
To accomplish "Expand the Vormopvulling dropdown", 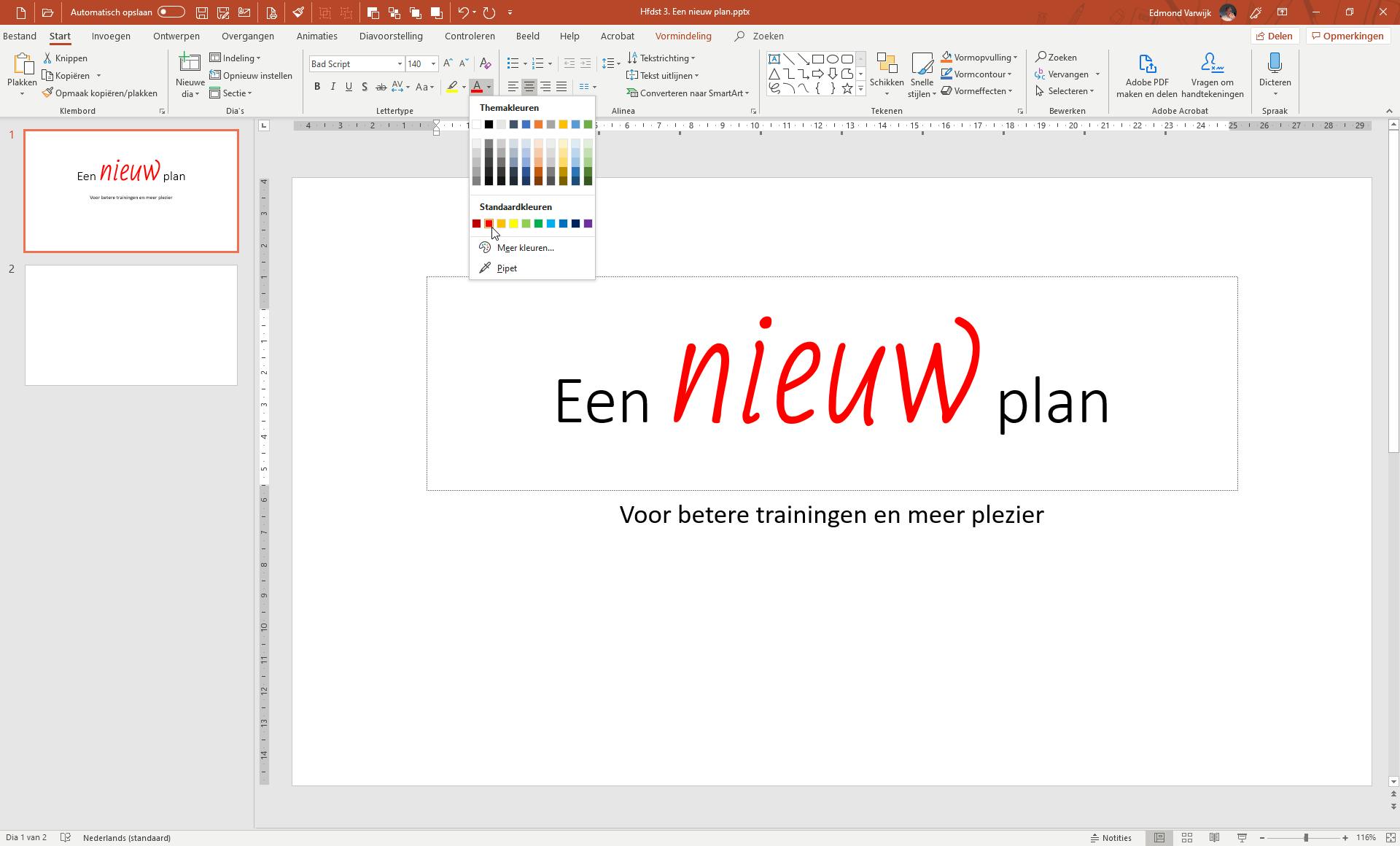I will [x=1015, y=58].
